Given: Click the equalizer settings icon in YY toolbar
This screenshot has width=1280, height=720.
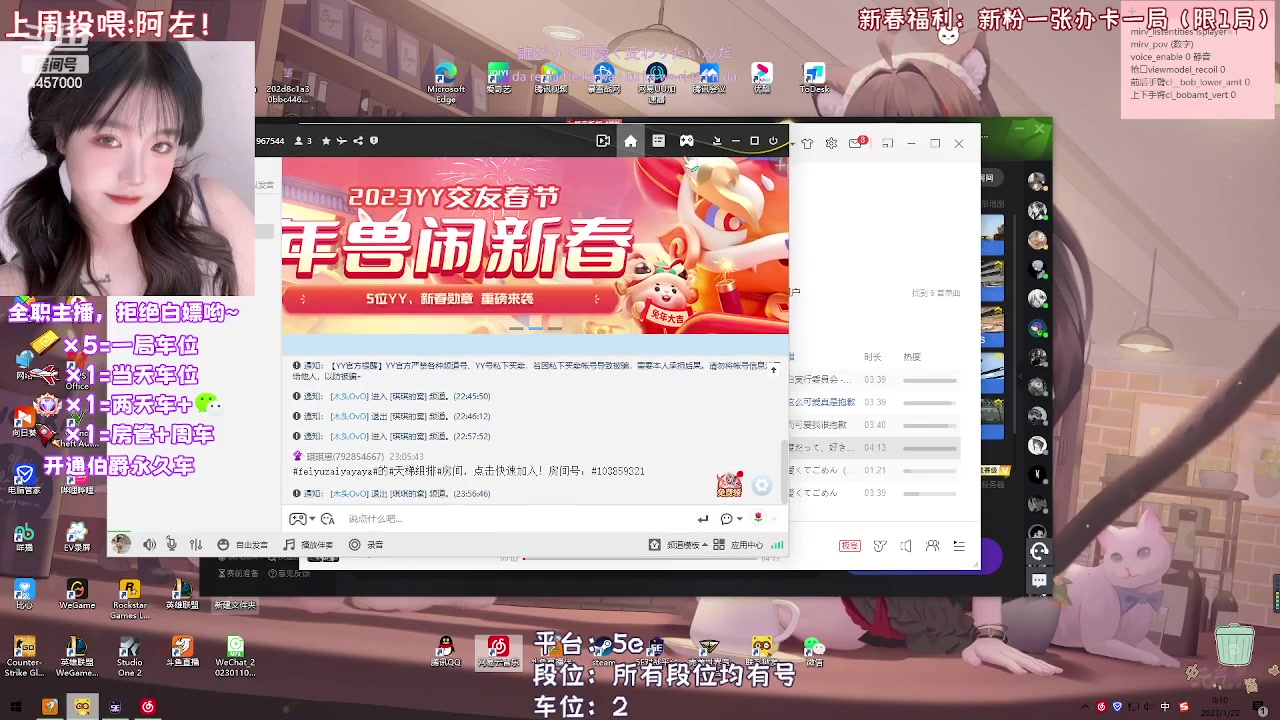Looking at the screenshot, I should pyautogui.click(x=196, y=545).
